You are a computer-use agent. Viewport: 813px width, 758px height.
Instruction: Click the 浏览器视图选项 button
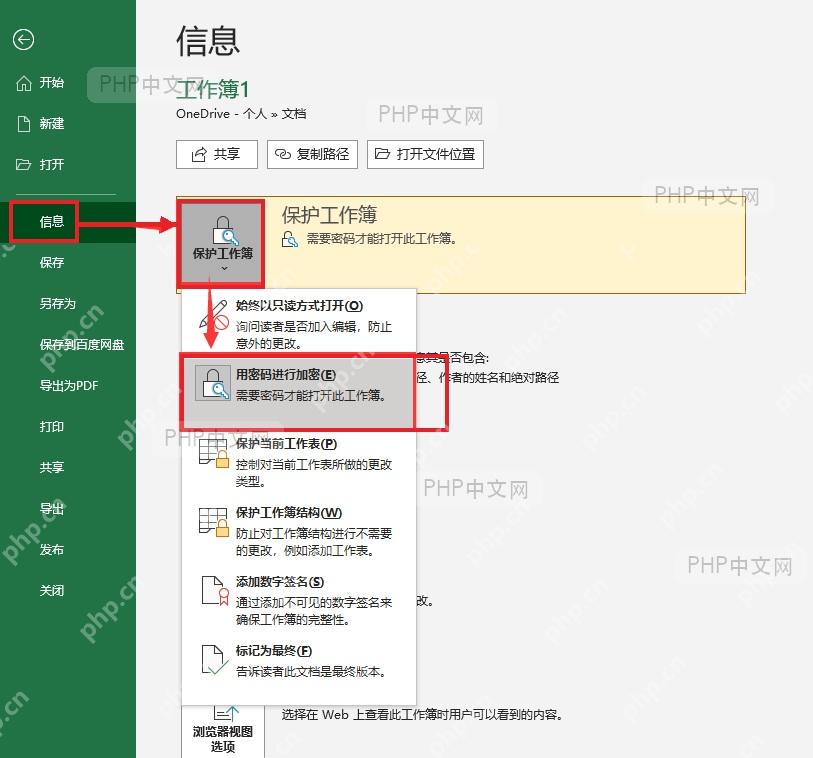click(x=223, y=732)
